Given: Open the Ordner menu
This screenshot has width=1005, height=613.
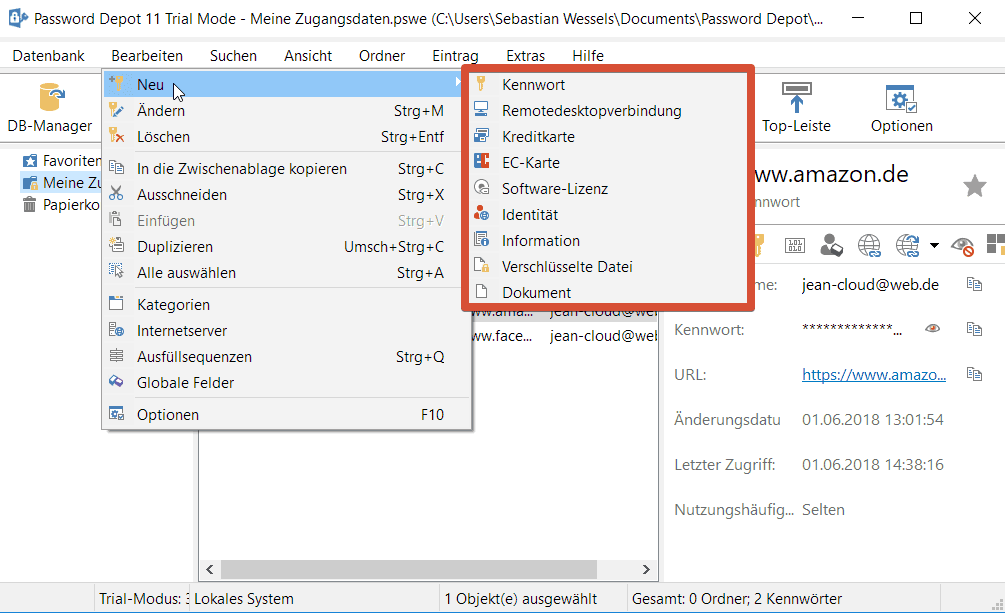Looking at the screenshot, I should (382, 56).
